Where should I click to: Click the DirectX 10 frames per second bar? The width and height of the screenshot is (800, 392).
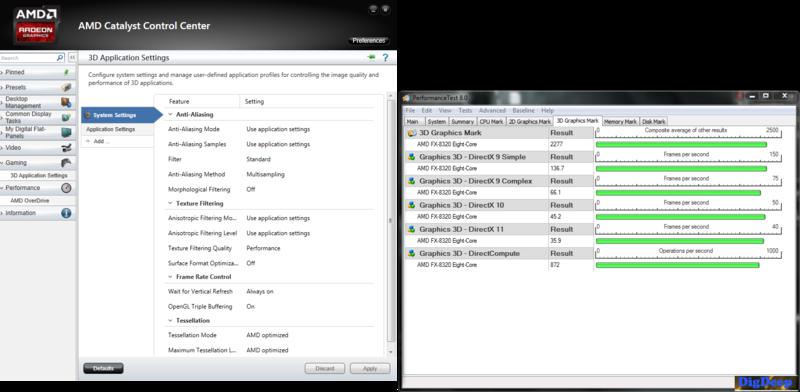[x=680, y=217]
